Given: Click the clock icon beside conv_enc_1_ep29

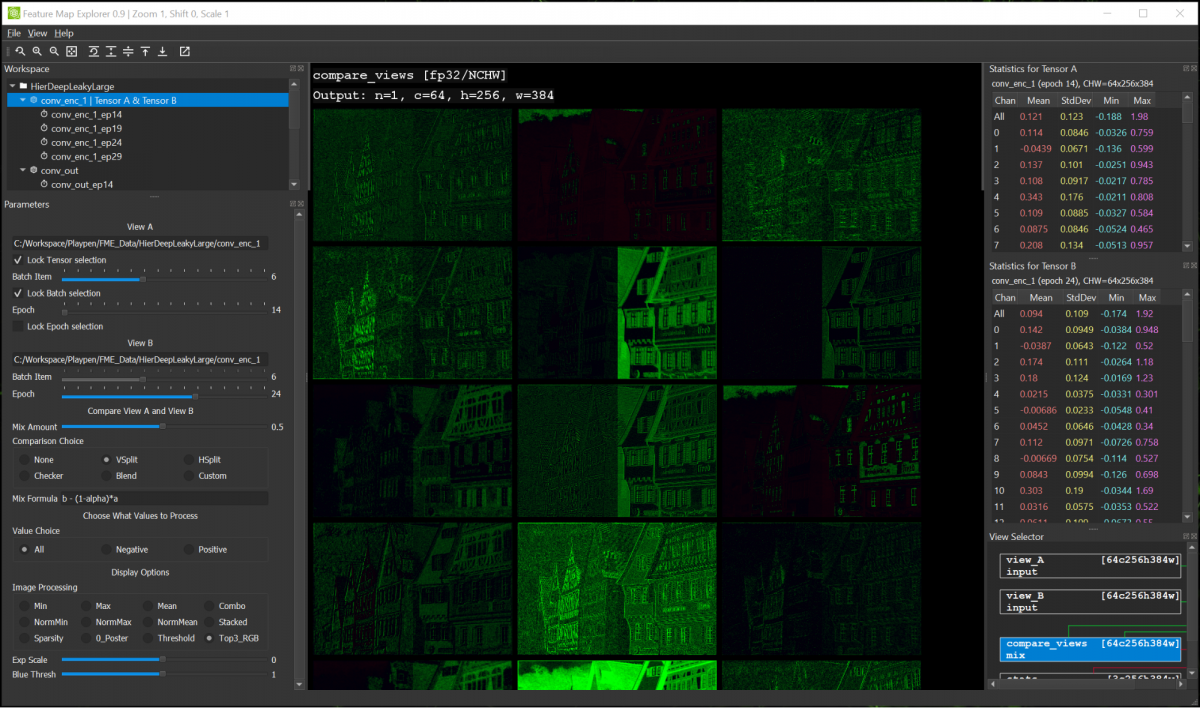Looking at the screenshot, I should coord(44,157).
